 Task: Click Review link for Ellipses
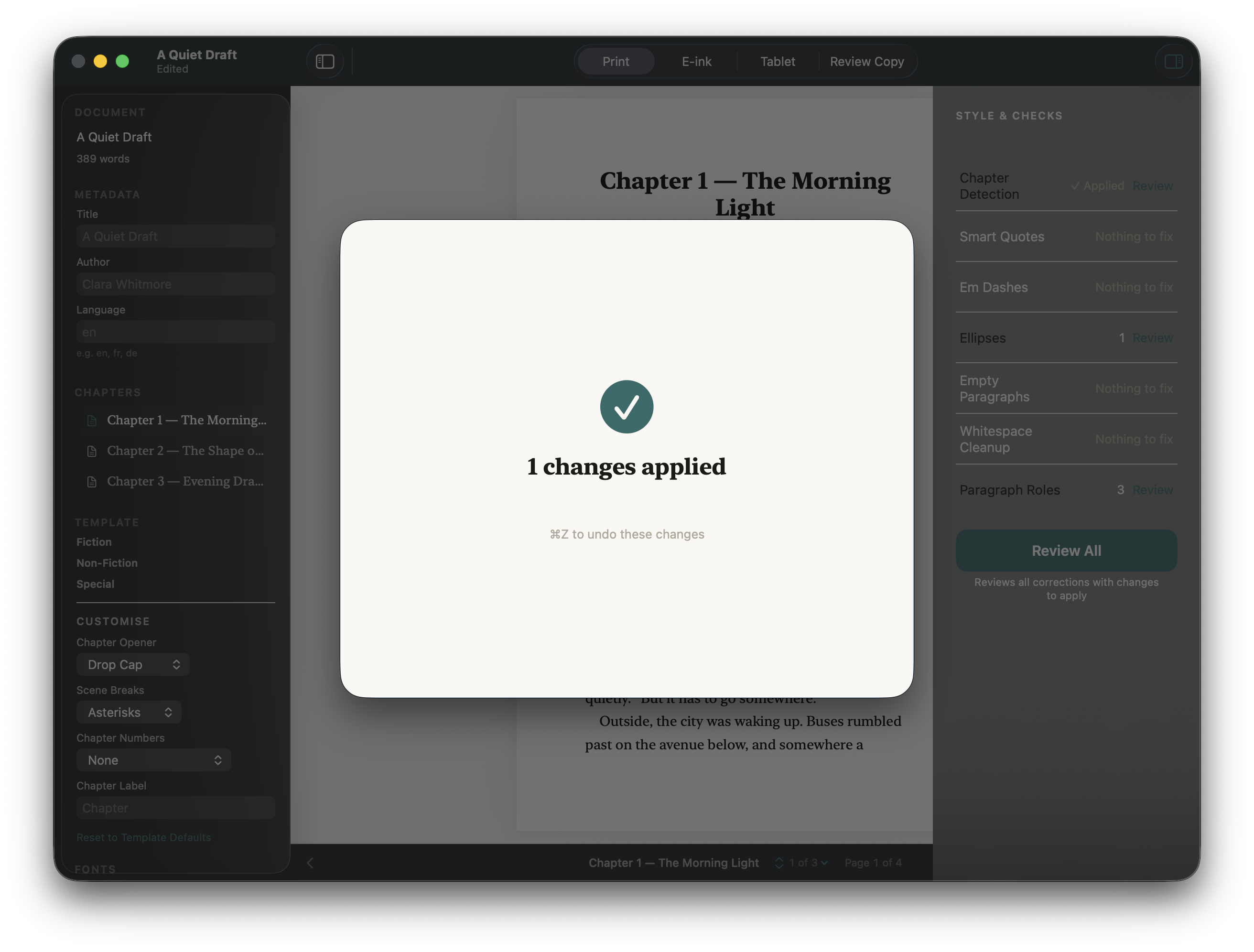point(1153,338)
